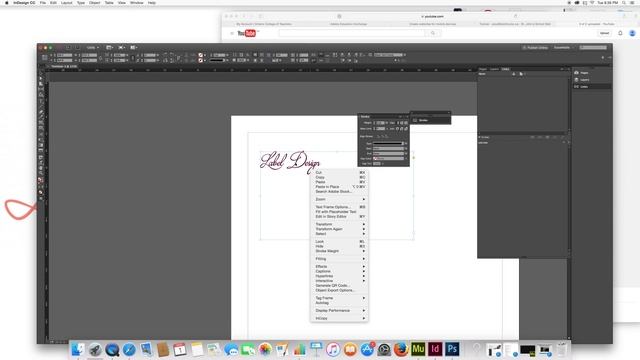
Task: Open the Object menu in menu bar
Action: pos(95,3)
